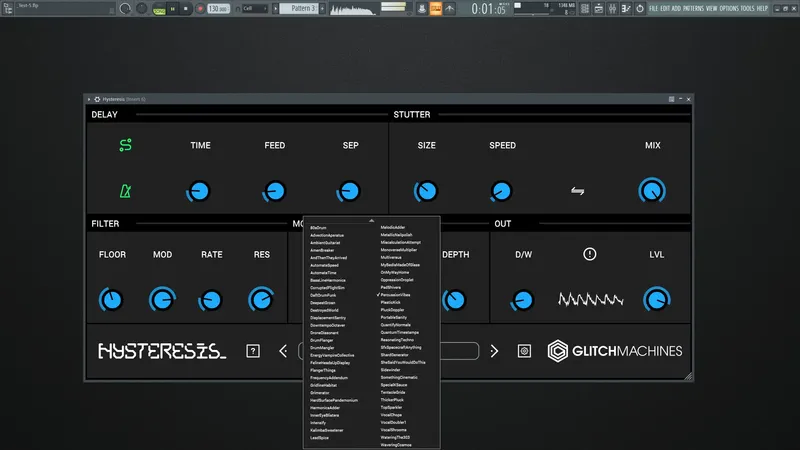Image resolution: width=800 pixels, height=450 pixels.
Task: Toggle SONG mode button
Action: coord(159,9)
